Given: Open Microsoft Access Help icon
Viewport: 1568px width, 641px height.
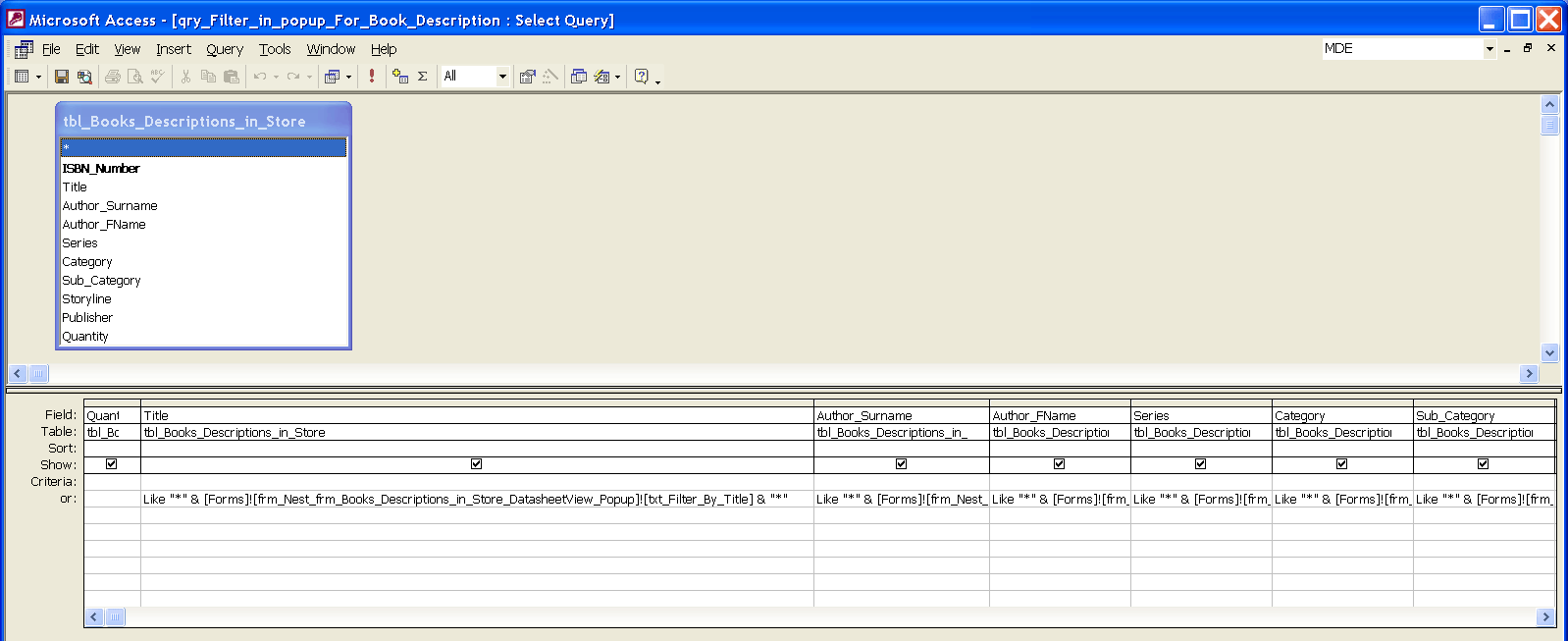Looking at the screenshot, I should (642, 77).
